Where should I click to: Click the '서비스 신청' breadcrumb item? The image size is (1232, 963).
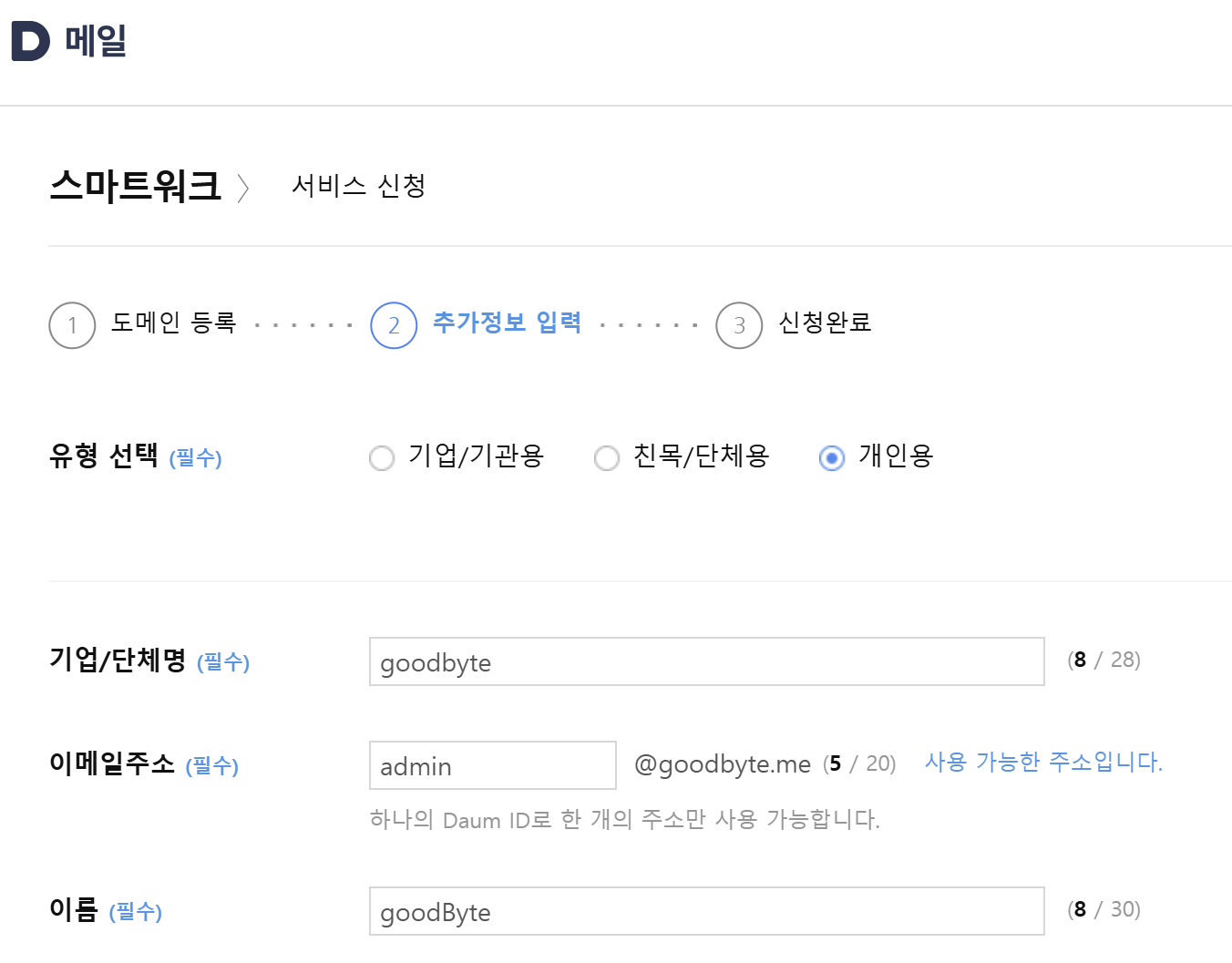coord(359,187)
